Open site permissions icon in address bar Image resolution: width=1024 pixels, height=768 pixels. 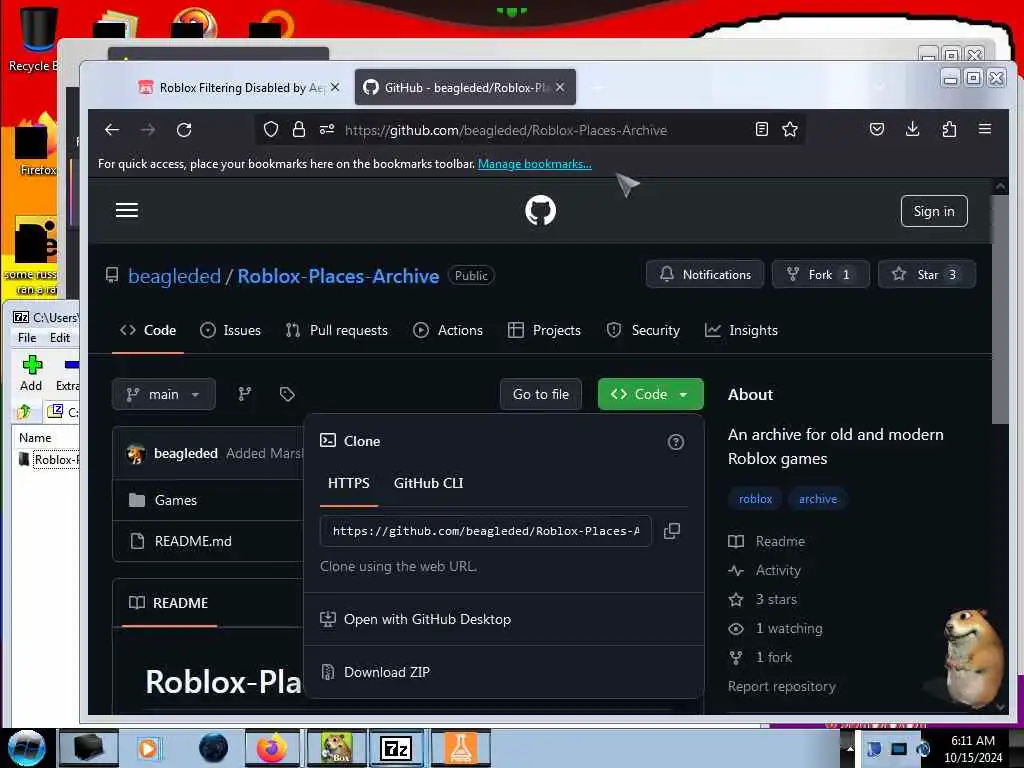(x=327, y=129)
